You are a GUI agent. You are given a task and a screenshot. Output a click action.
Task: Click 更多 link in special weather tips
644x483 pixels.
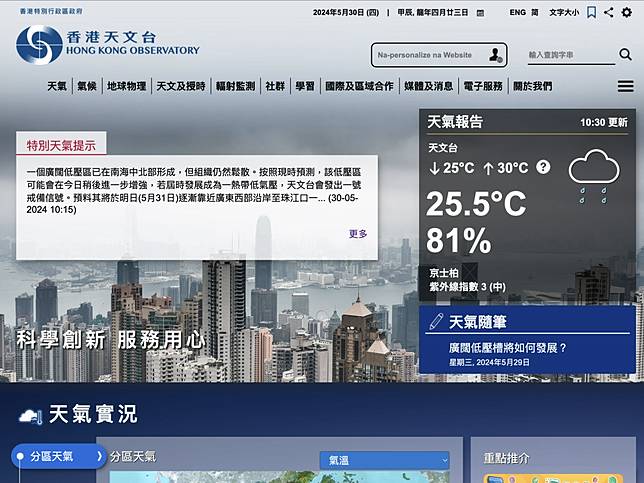point(358,234)
